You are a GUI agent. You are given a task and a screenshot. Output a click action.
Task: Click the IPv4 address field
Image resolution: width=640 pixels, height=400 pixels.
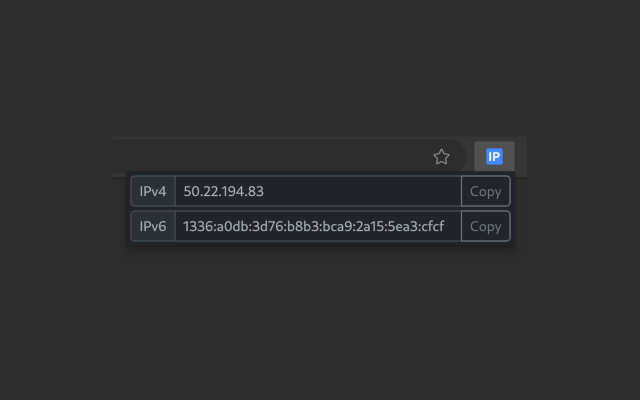pos(317,191)
